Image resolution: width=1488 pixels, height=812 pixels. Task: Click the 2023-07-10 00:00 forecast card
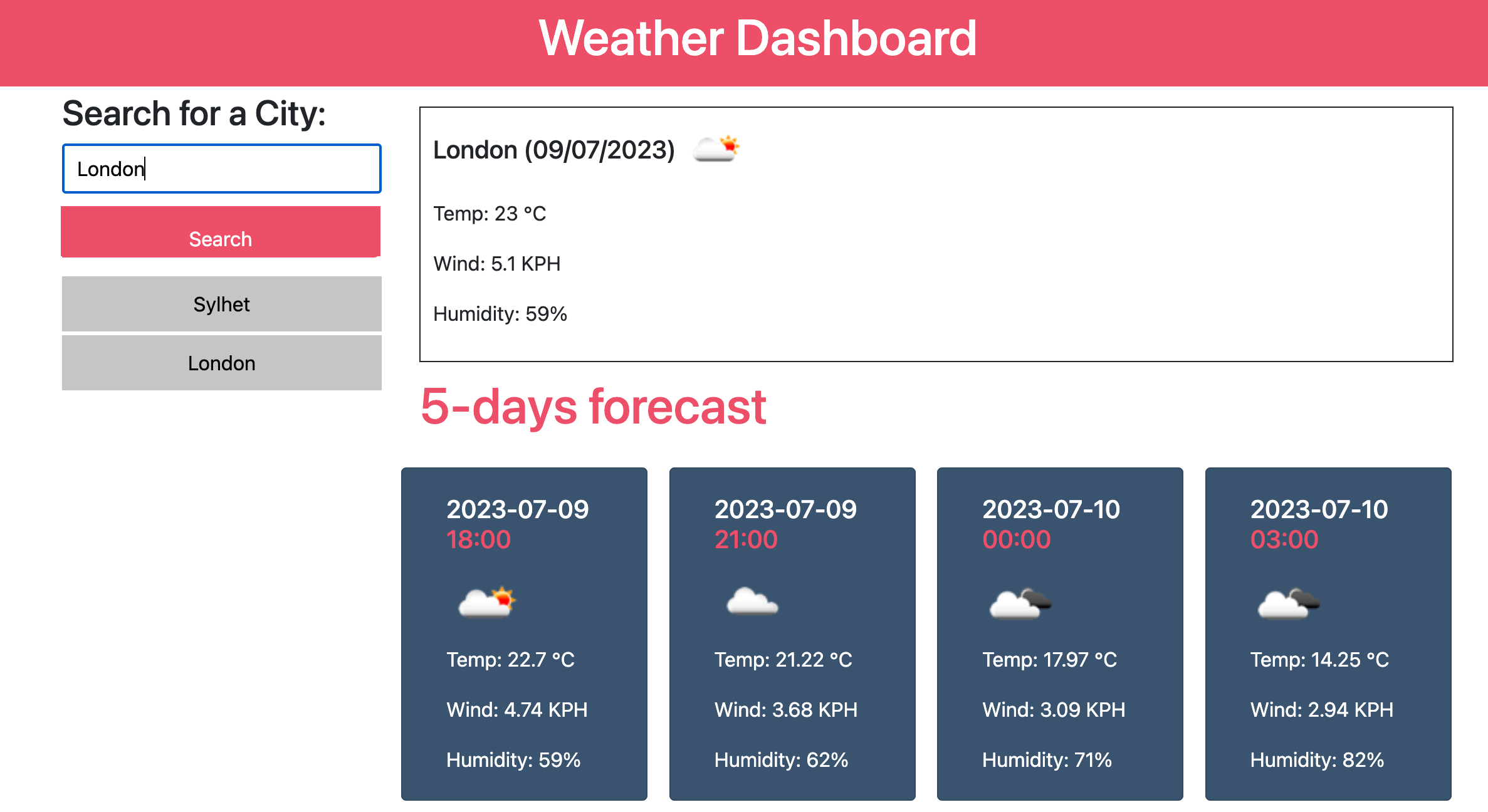point(1060,633)
